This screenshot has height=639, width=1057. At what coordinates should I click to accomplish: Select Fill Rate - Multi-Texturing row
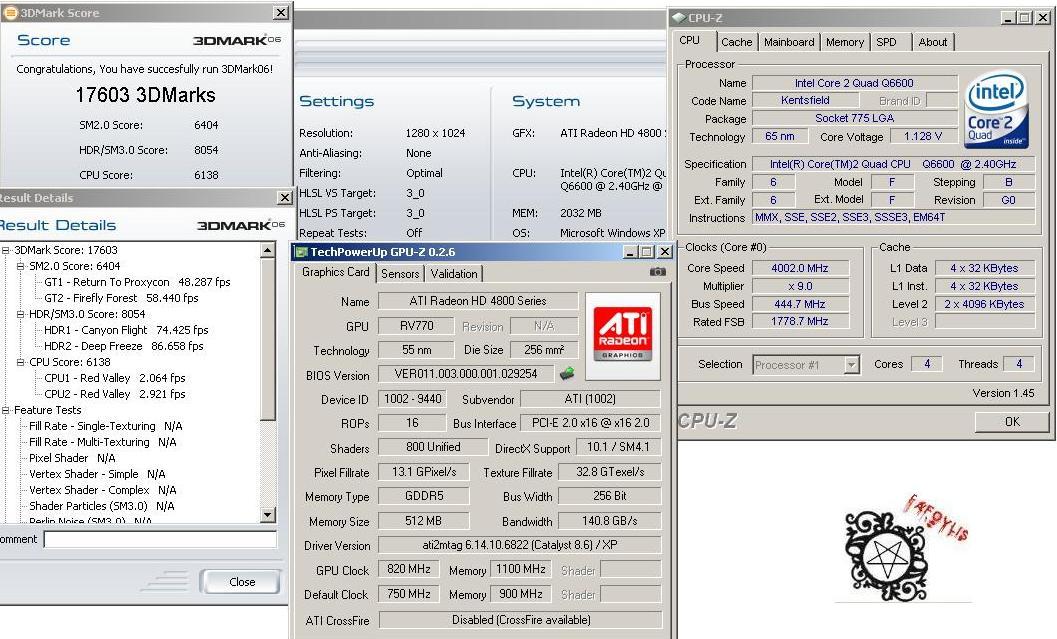(x=102, y=442)
